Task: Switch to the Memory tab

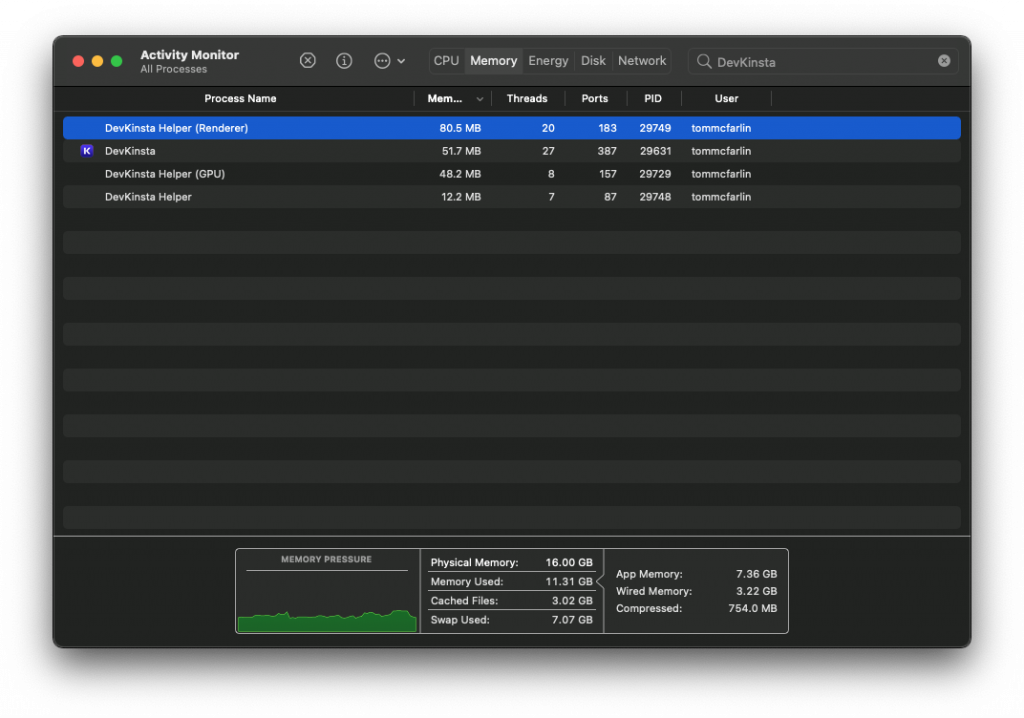Action: point(494,61)
